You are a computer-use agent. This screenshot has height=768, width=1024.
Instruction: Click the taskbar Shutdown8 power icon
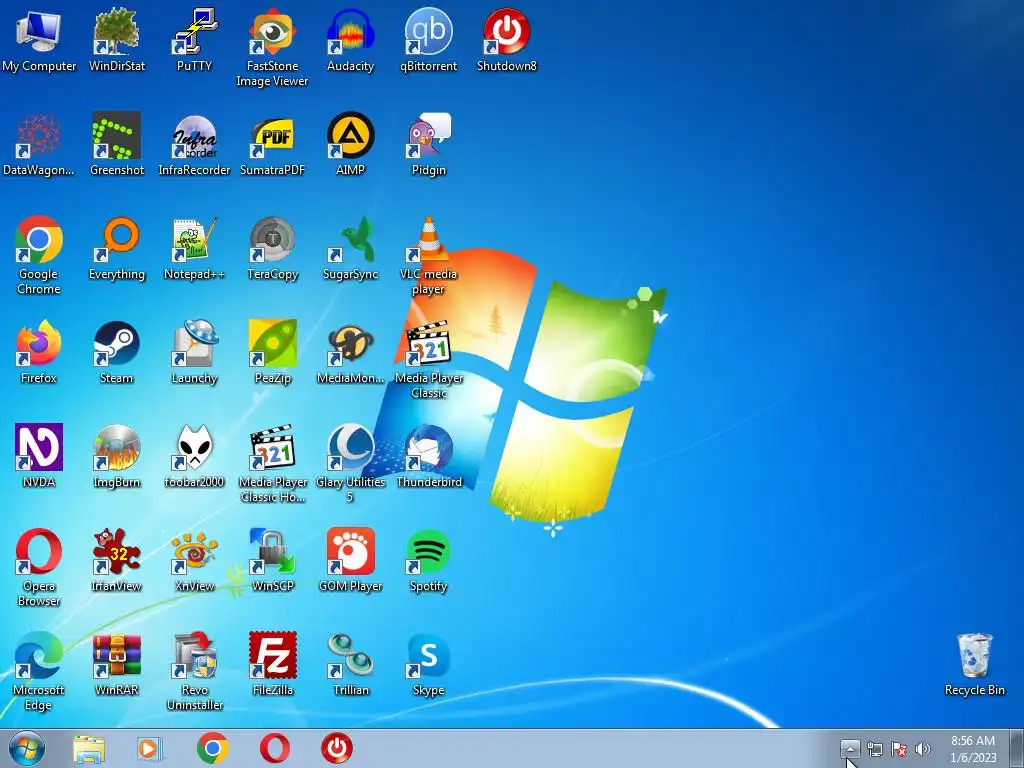point(337,749)
